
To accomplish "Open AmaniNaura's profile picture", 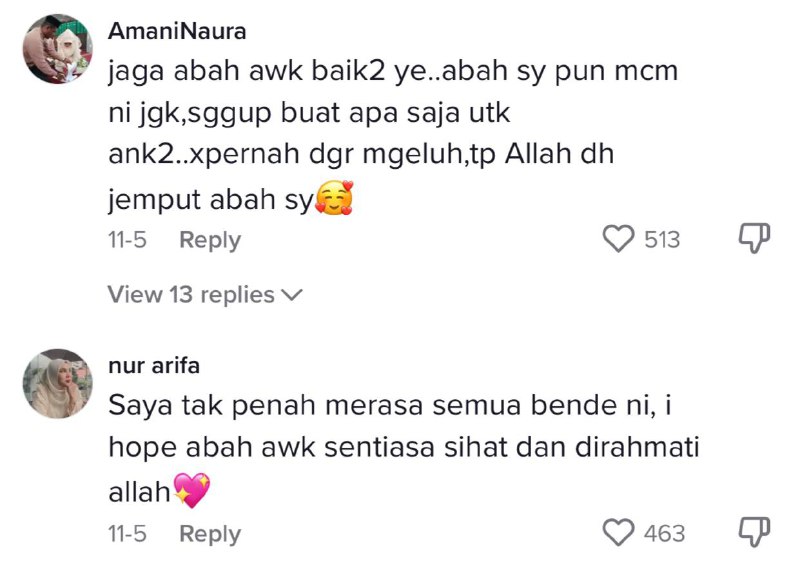I will [58, 48].
